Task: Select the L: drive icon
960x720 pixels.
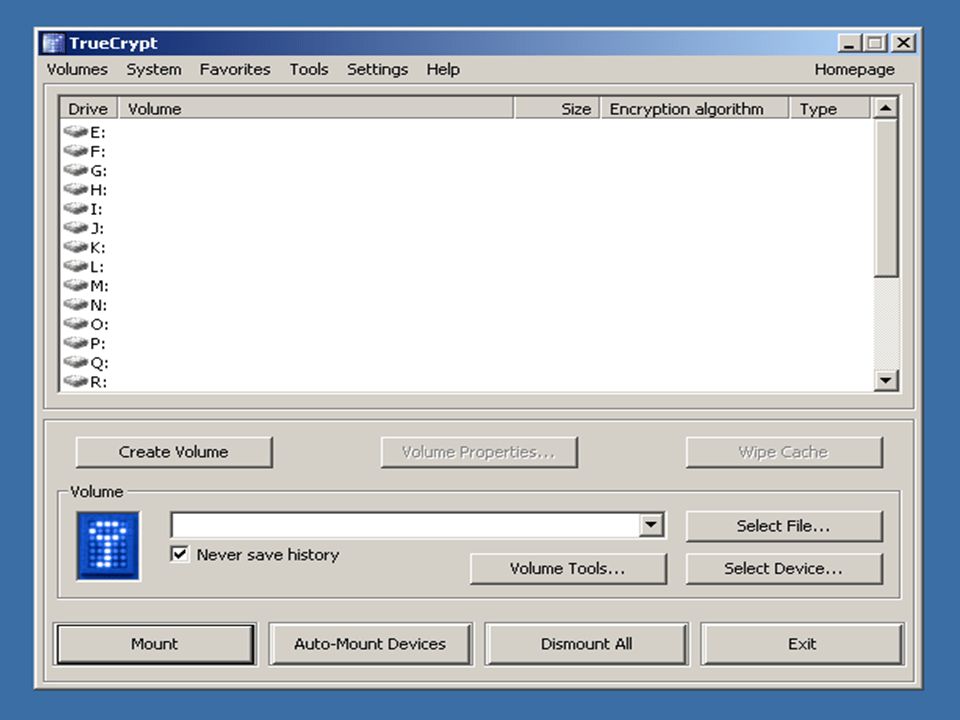Action: [76, 266]
